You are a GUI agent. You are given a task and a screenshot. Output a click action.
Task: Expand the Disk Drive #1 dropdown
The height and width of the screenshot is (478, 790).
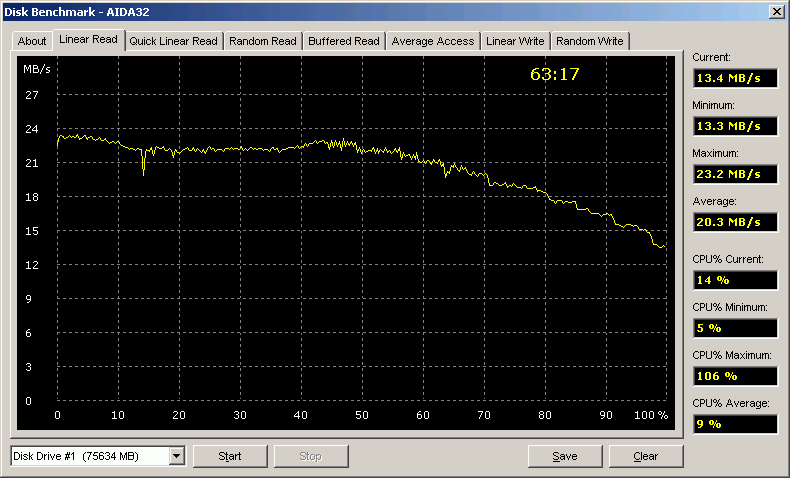pyautogui.click(x=177, y=456)
